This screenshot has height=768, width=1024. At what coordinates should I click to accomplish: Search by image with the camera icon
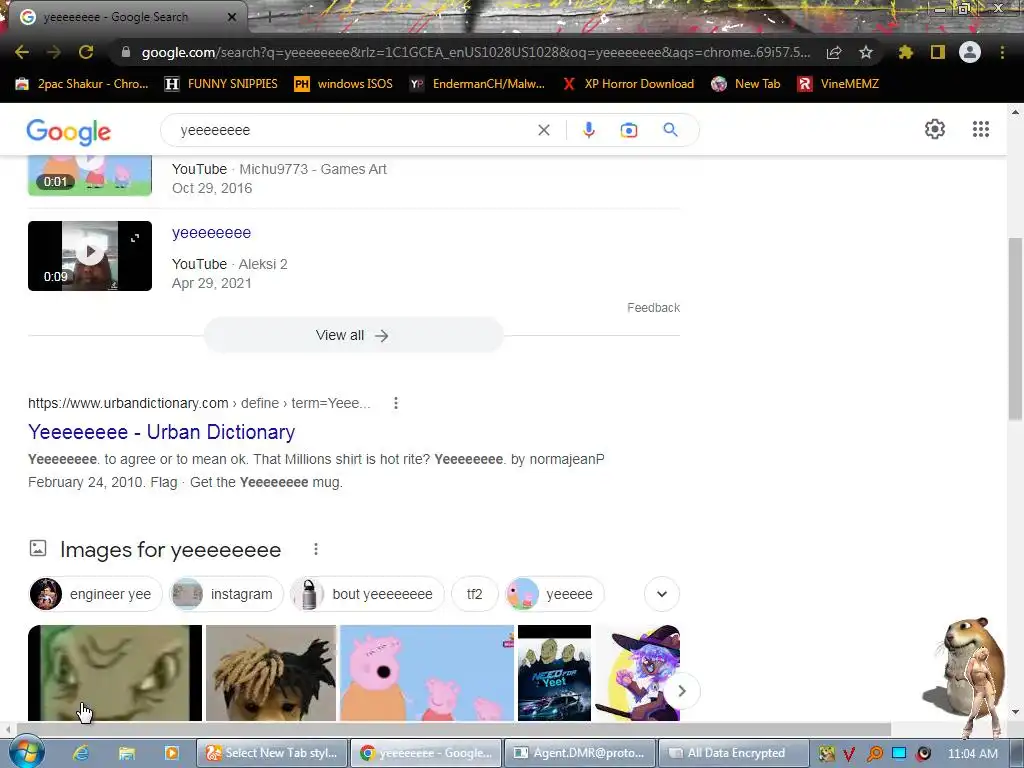(x=628, y=131)
